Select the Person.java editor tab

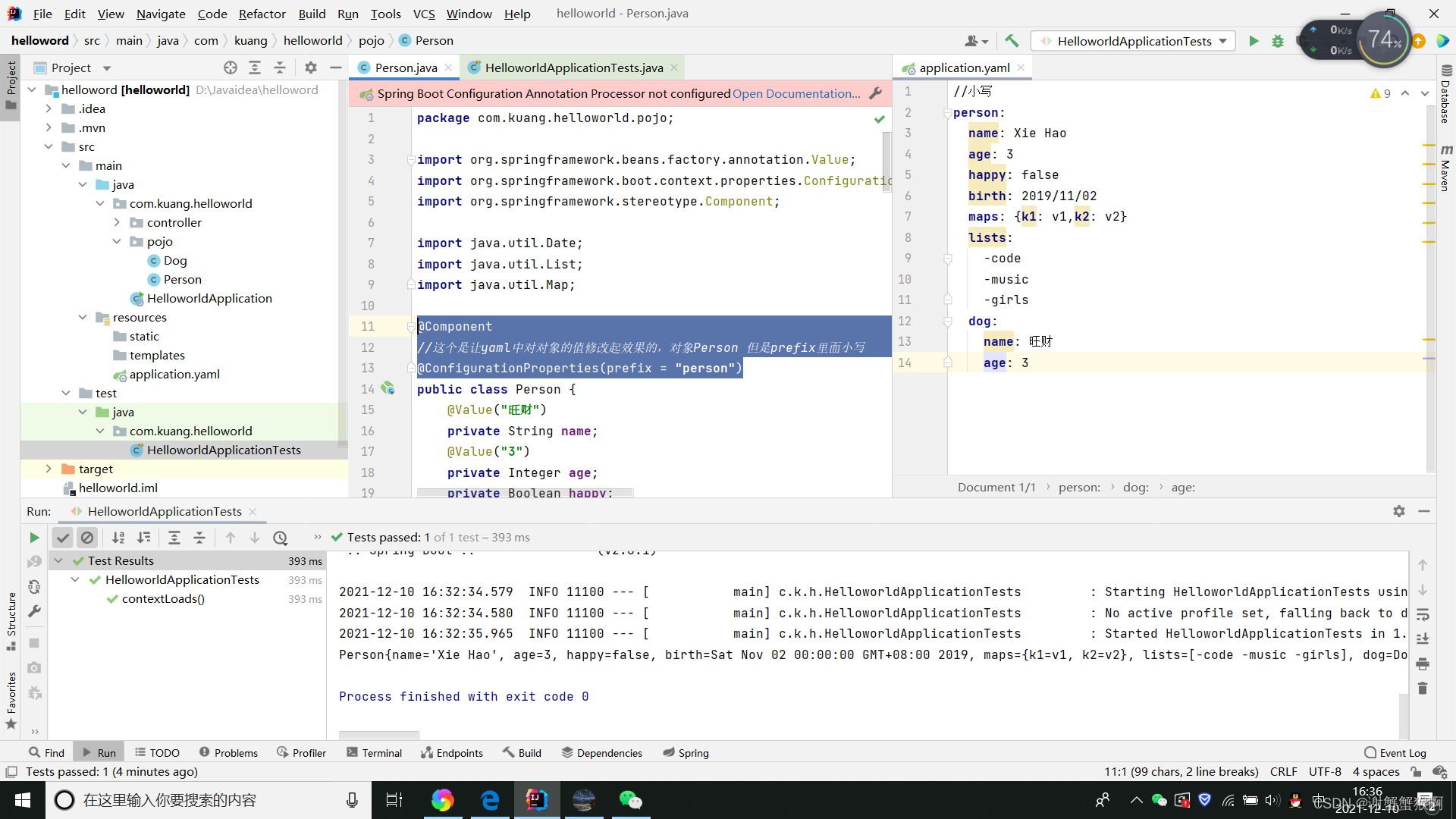point(404,67)
